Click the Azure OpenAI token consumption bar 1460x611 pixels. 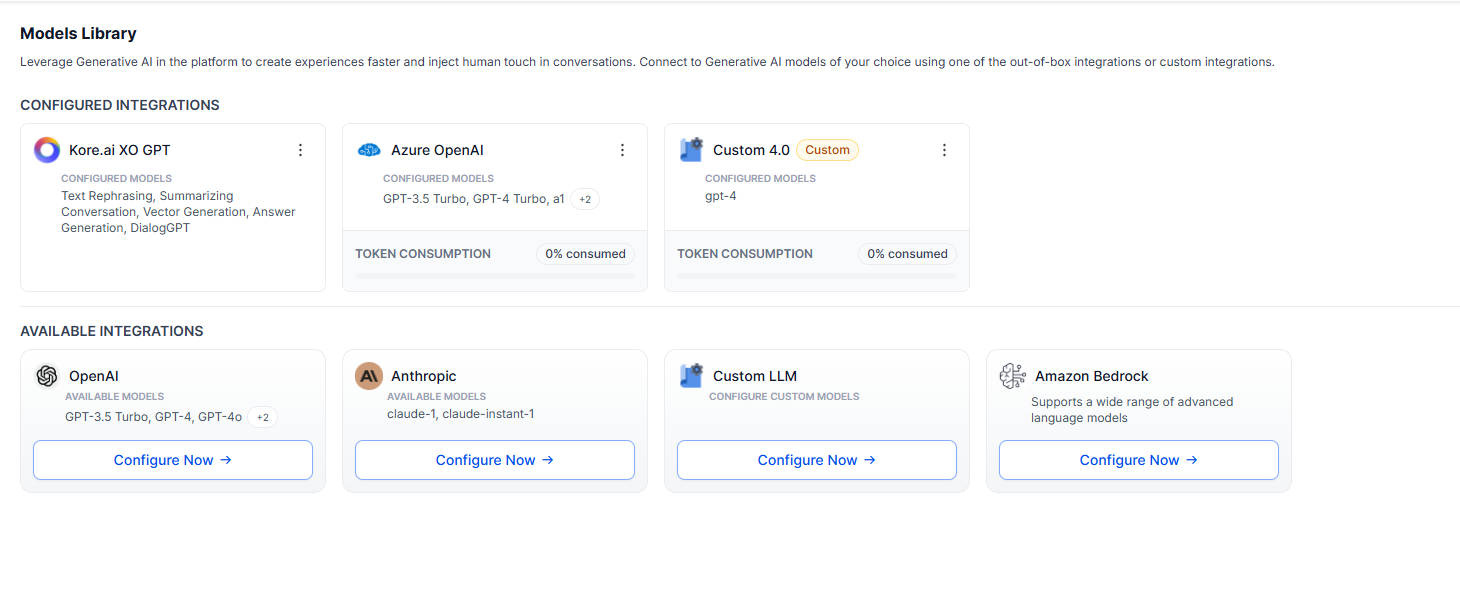point(494,275)
